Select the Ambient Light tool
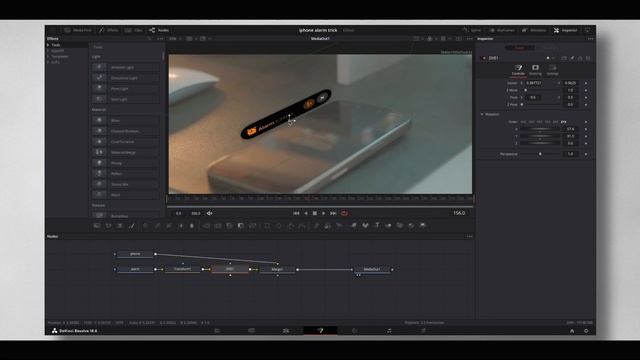 click(x=126, y=67)
